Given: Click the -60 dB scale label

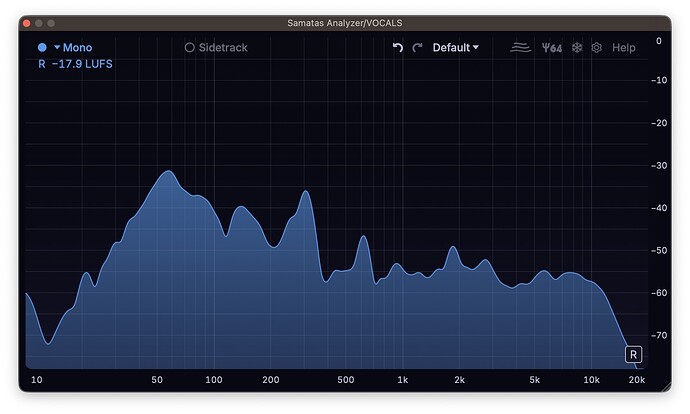Looking at the screenshot, I should point(659,293).
